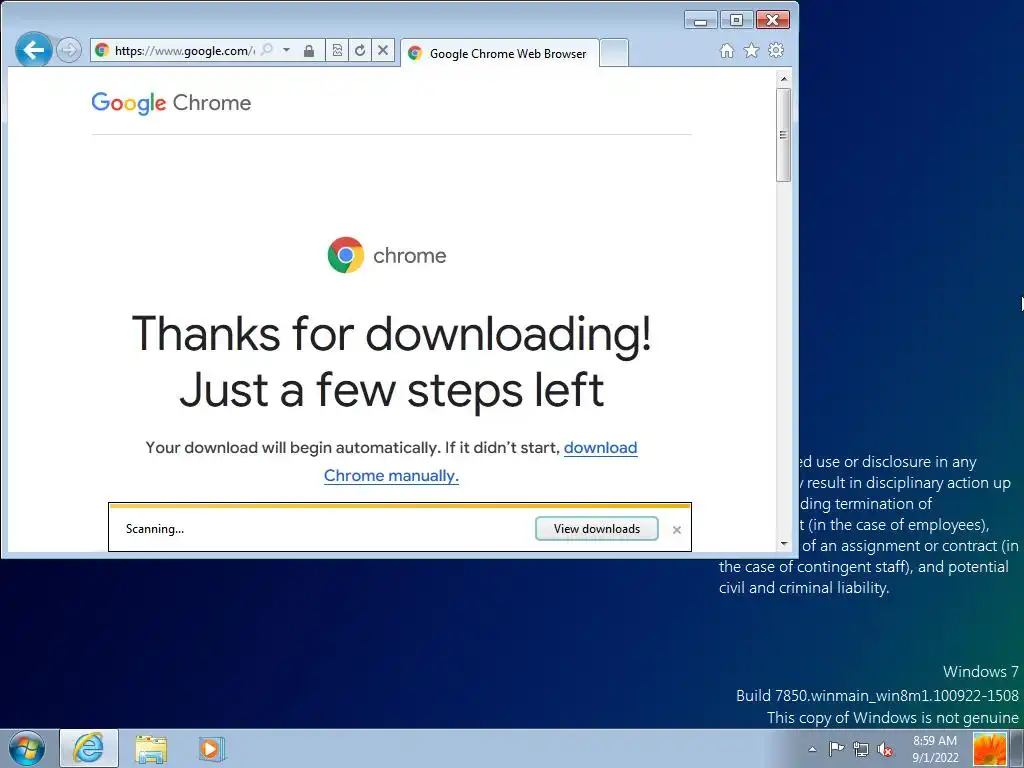Click the Chrome favicon in the address bar

pos(102,50)
